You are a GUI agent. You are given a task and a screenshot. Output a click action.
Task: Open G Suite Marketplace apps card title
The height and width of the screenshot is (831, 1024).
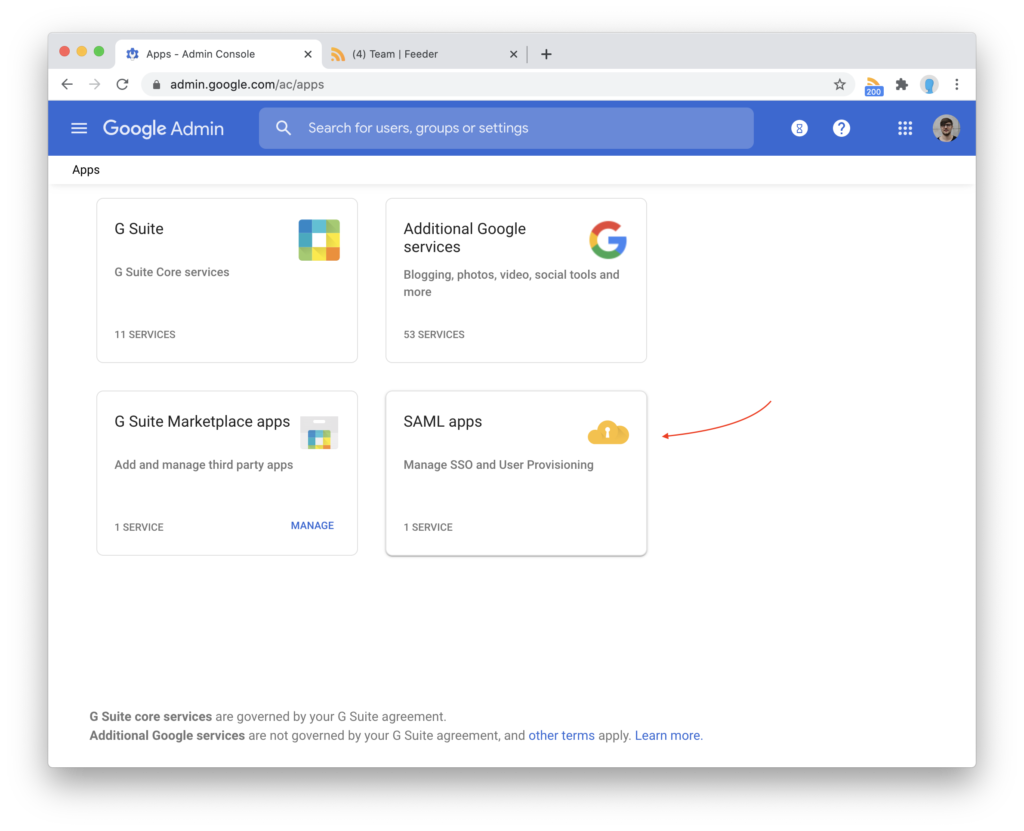[202, 421]
